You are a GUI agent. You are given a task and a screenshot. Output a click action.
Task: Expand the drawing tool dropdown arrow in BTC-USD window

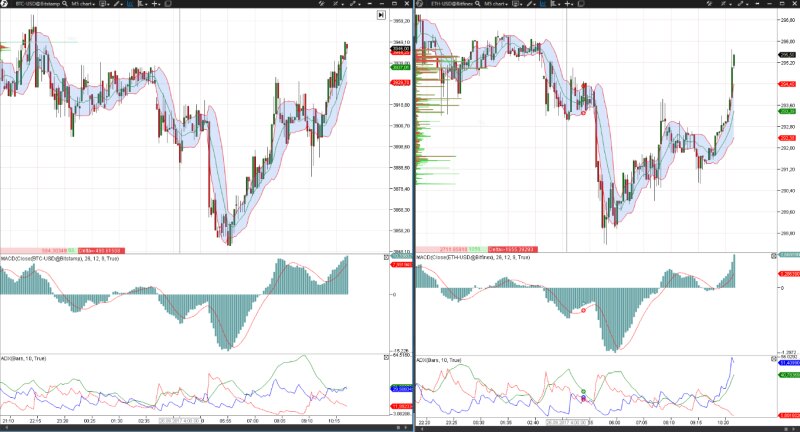[121, 4]
